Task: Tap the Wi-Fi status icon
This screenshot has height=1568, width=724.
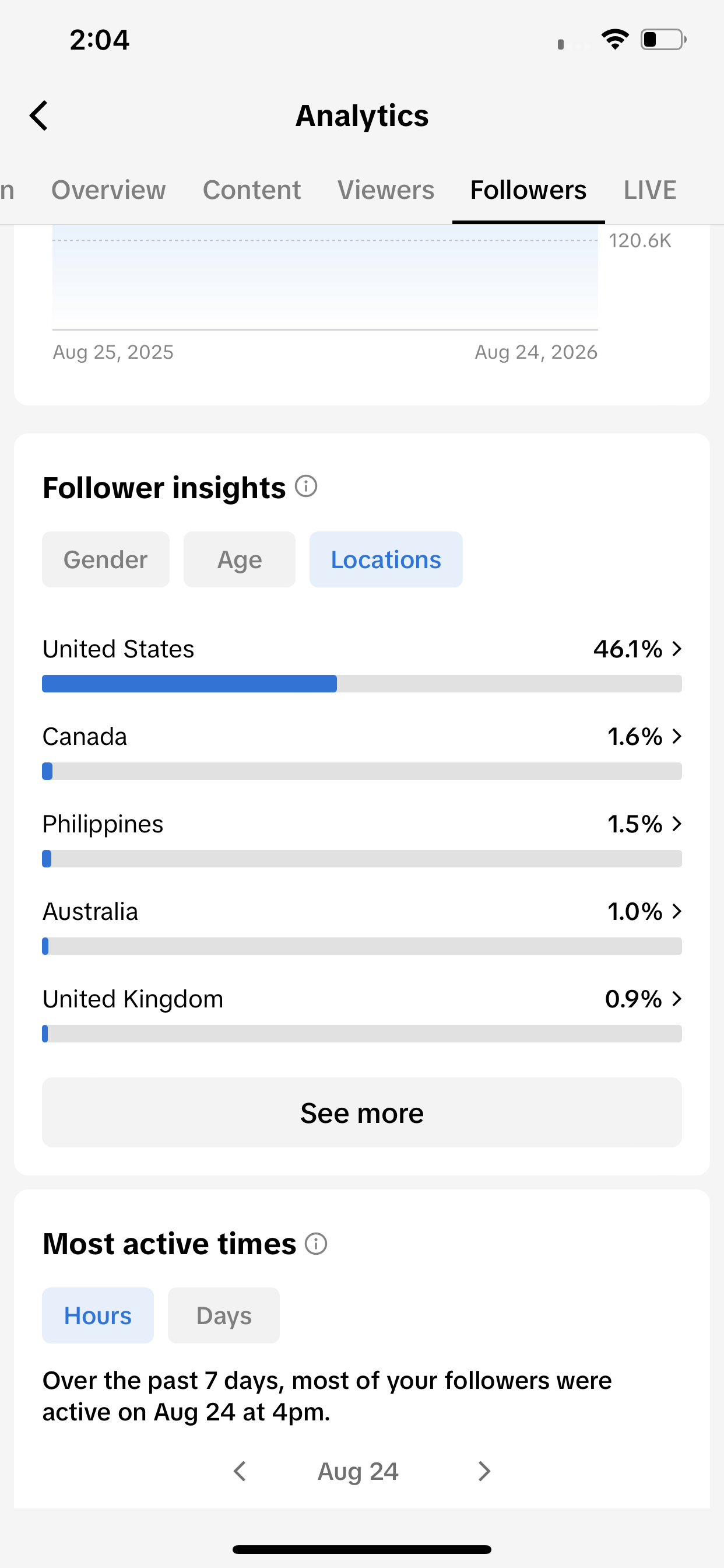Action: [615, 40]
